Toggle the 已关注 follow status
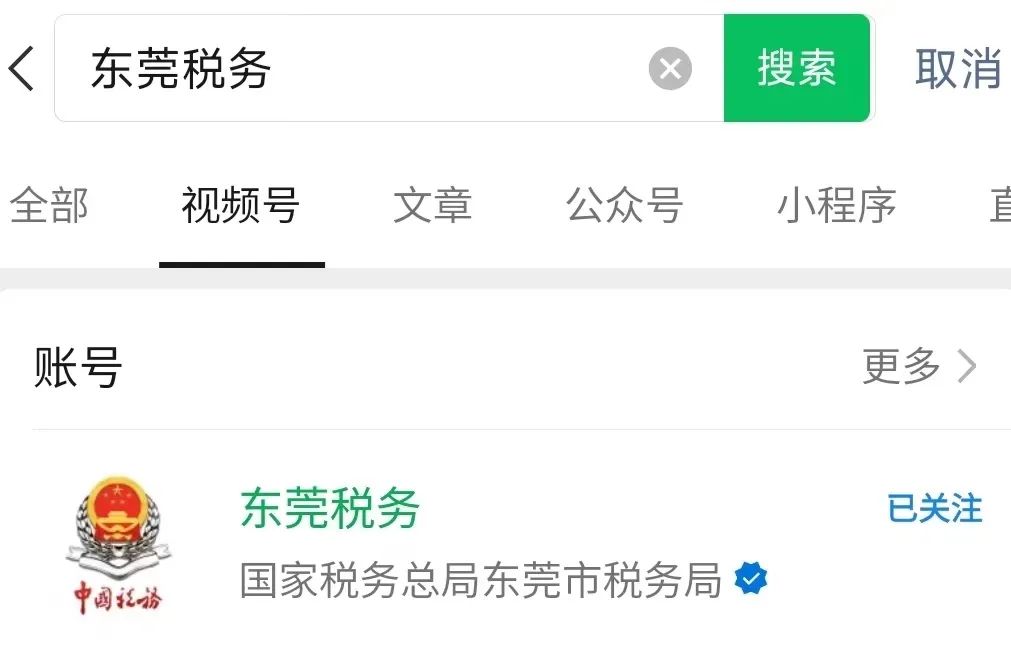1011x666 pixels. 935,509
